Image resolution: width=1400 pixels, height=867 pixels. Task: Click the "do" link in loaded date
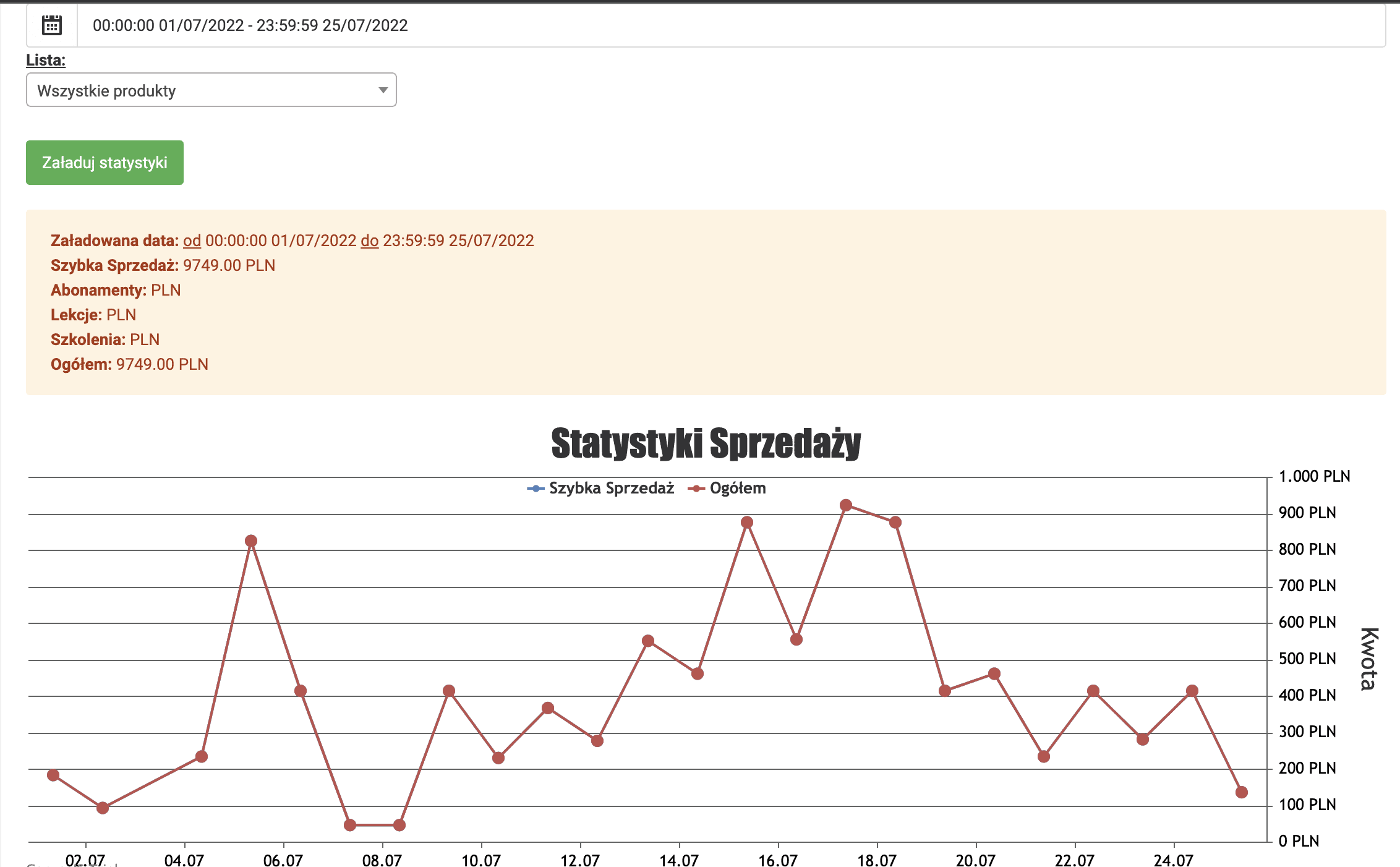[369, 241]
